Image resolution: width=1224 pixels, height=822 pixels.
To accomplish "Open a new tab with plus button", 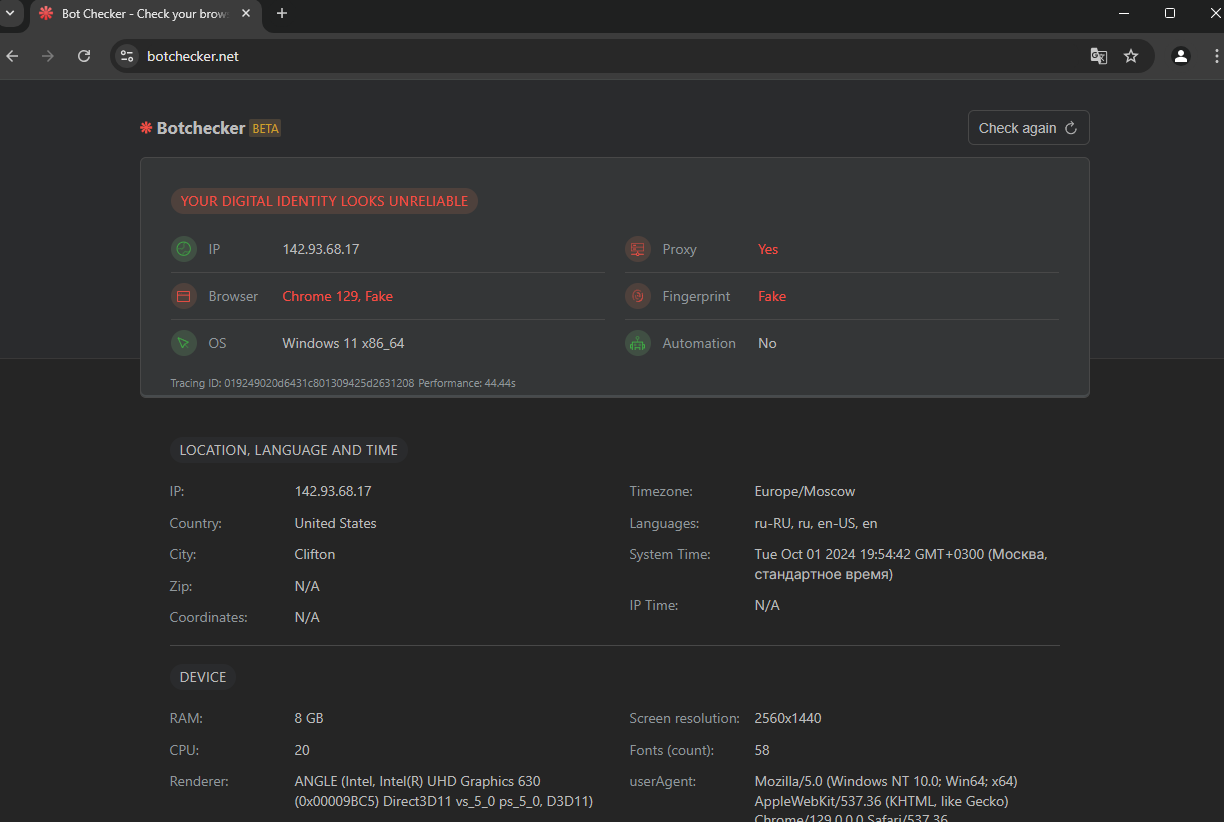I will [282, 13].
